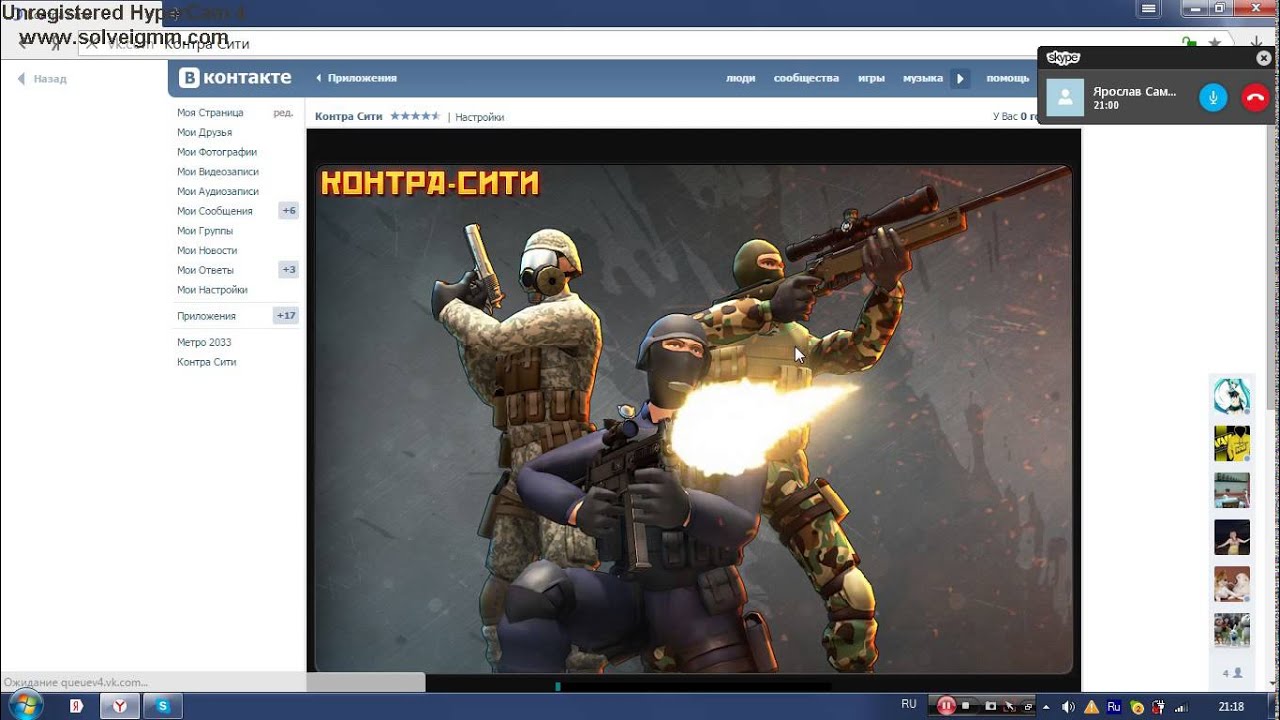Click the '+3' answers counter badge

click(289, 270)
